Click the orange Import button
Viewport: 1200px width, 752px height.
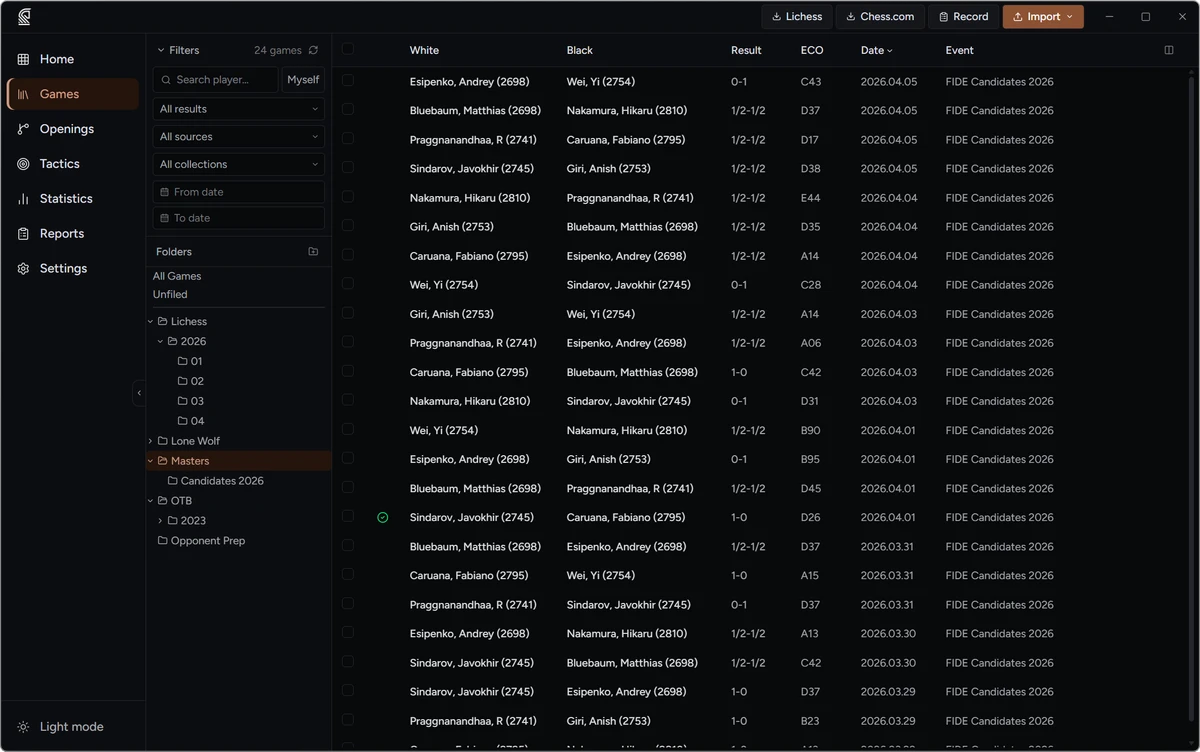point(1043,16)
